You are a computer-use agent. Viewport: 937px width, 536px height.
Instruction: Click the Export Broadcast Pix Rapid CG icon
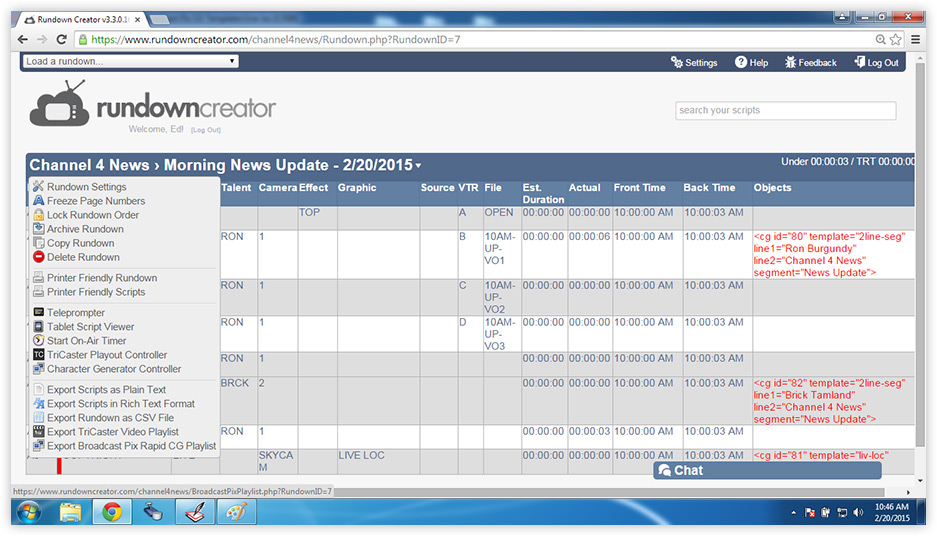pyautogui.click(x=38, y=446)
